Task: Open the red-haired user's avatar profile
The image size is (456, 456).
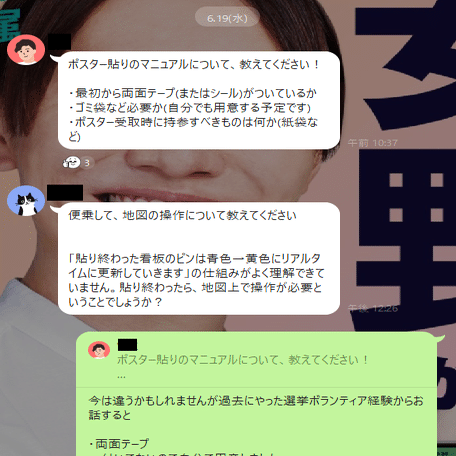Action: [x=26, y=49]
